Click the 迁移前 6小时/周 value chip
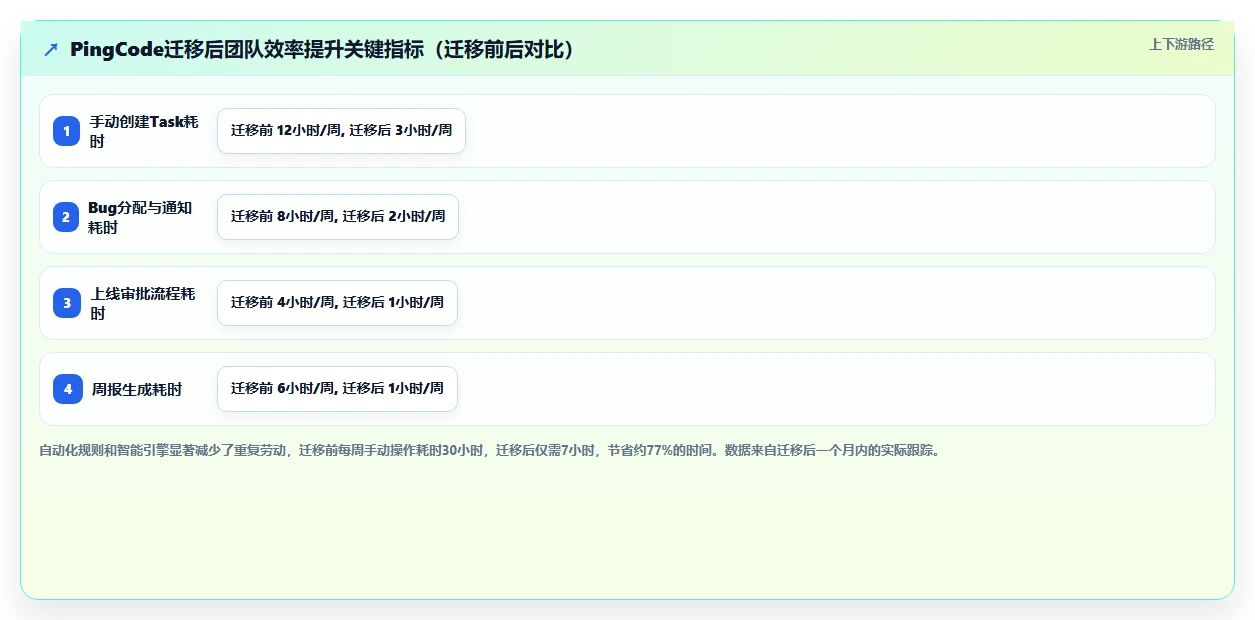1255x620 pixels. pyautogui.click(x=337, y=389)
